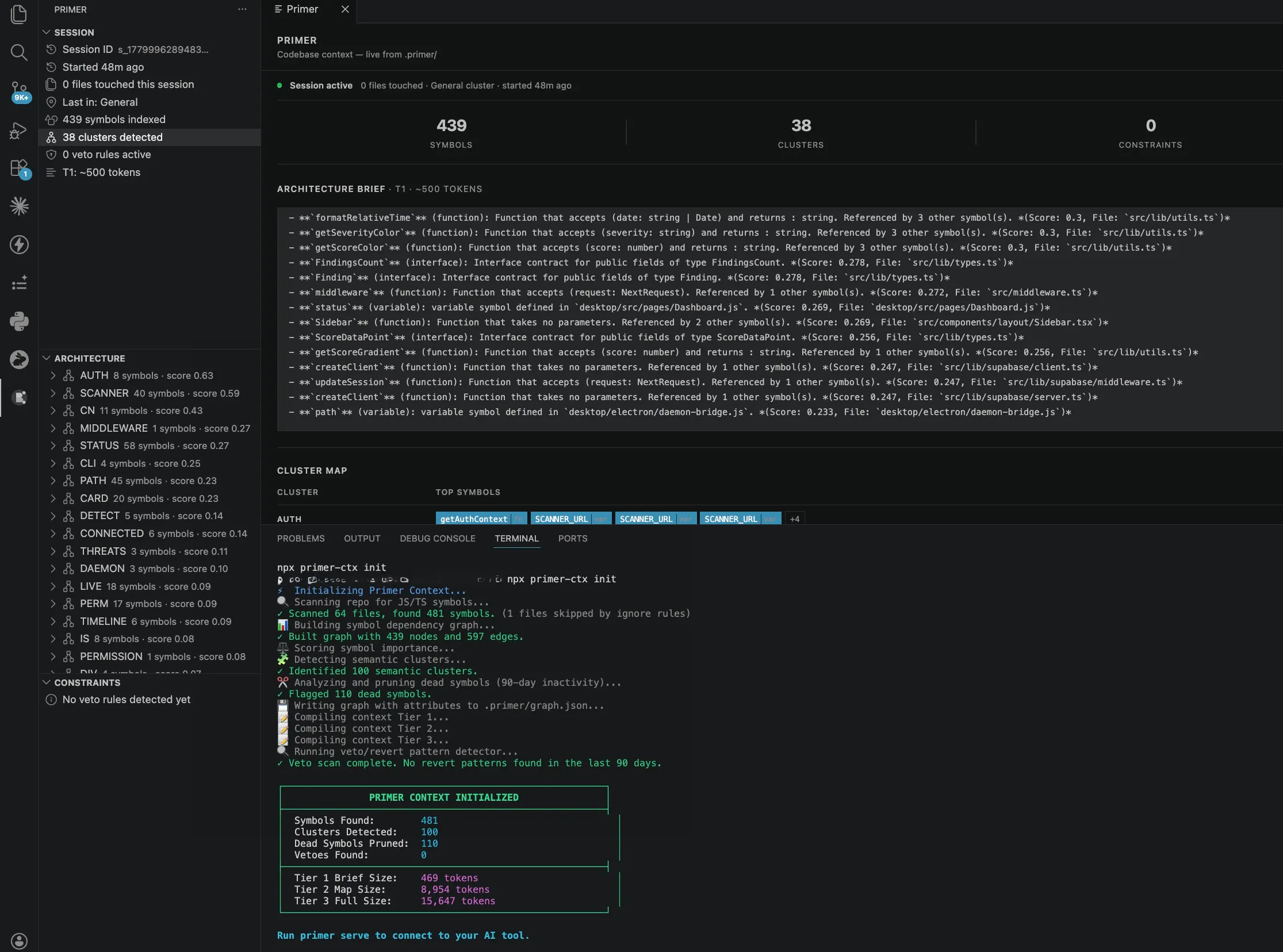
Task: Click the 0 CONSTRAINTS stat
Action: 1150,133
